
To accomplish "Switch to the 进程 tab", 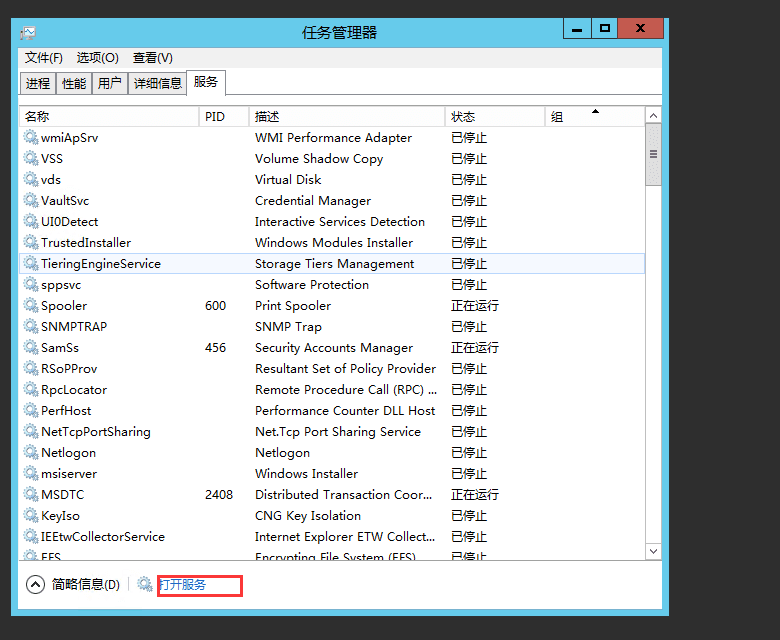I will 38,83.
